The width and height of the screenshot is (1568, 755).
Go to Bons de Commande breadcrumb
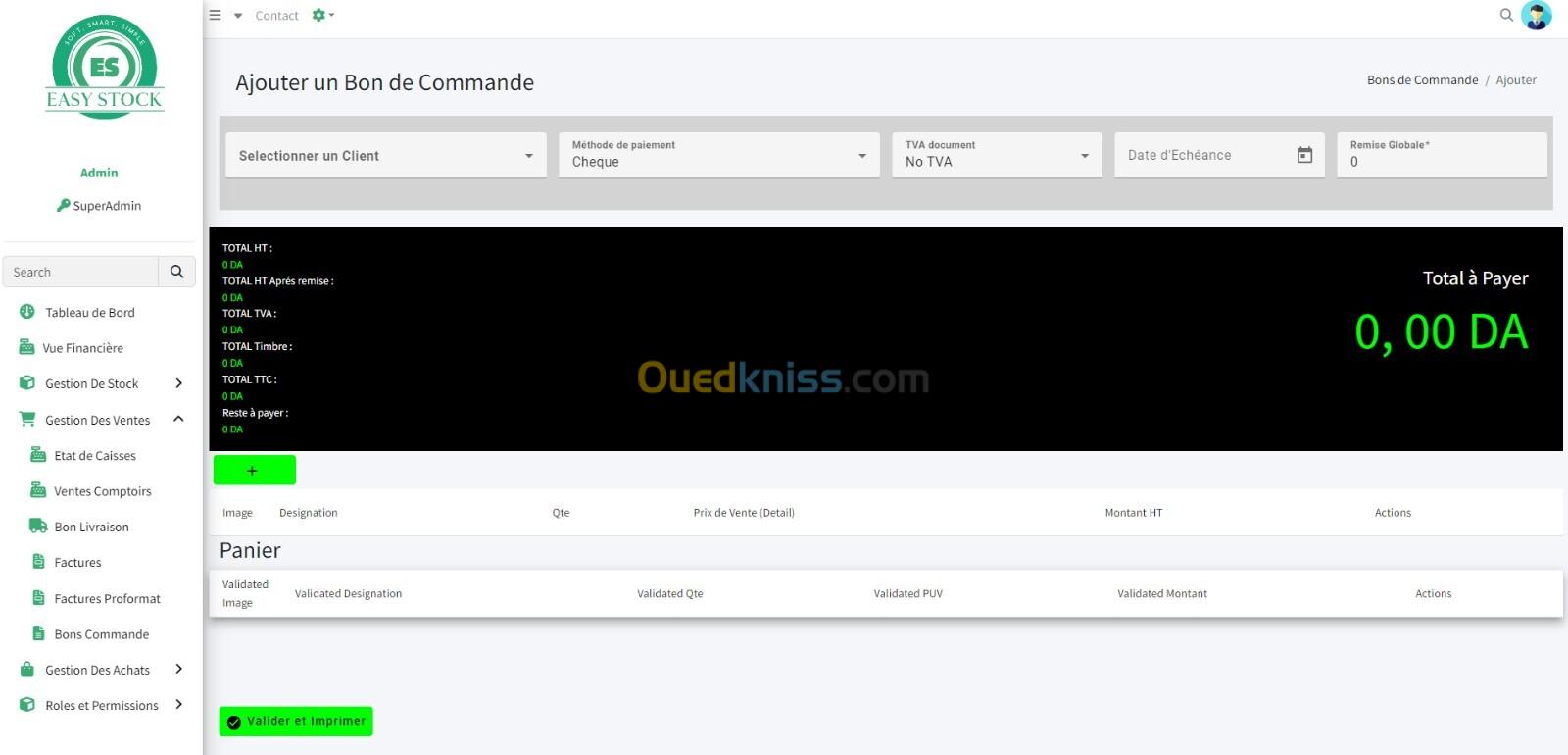click(1422, 80)
